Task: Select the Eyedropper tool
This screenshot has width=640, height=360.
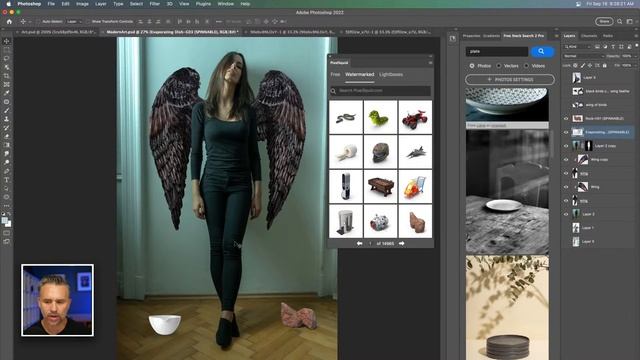Action: point(7,93)
